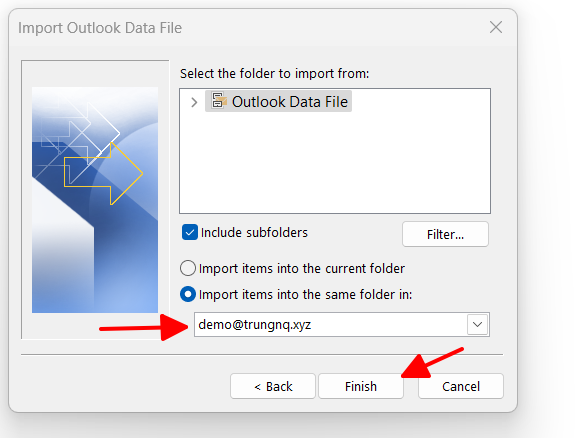Uncheck the Include subfolders checkbox

[x=189, y=233]
